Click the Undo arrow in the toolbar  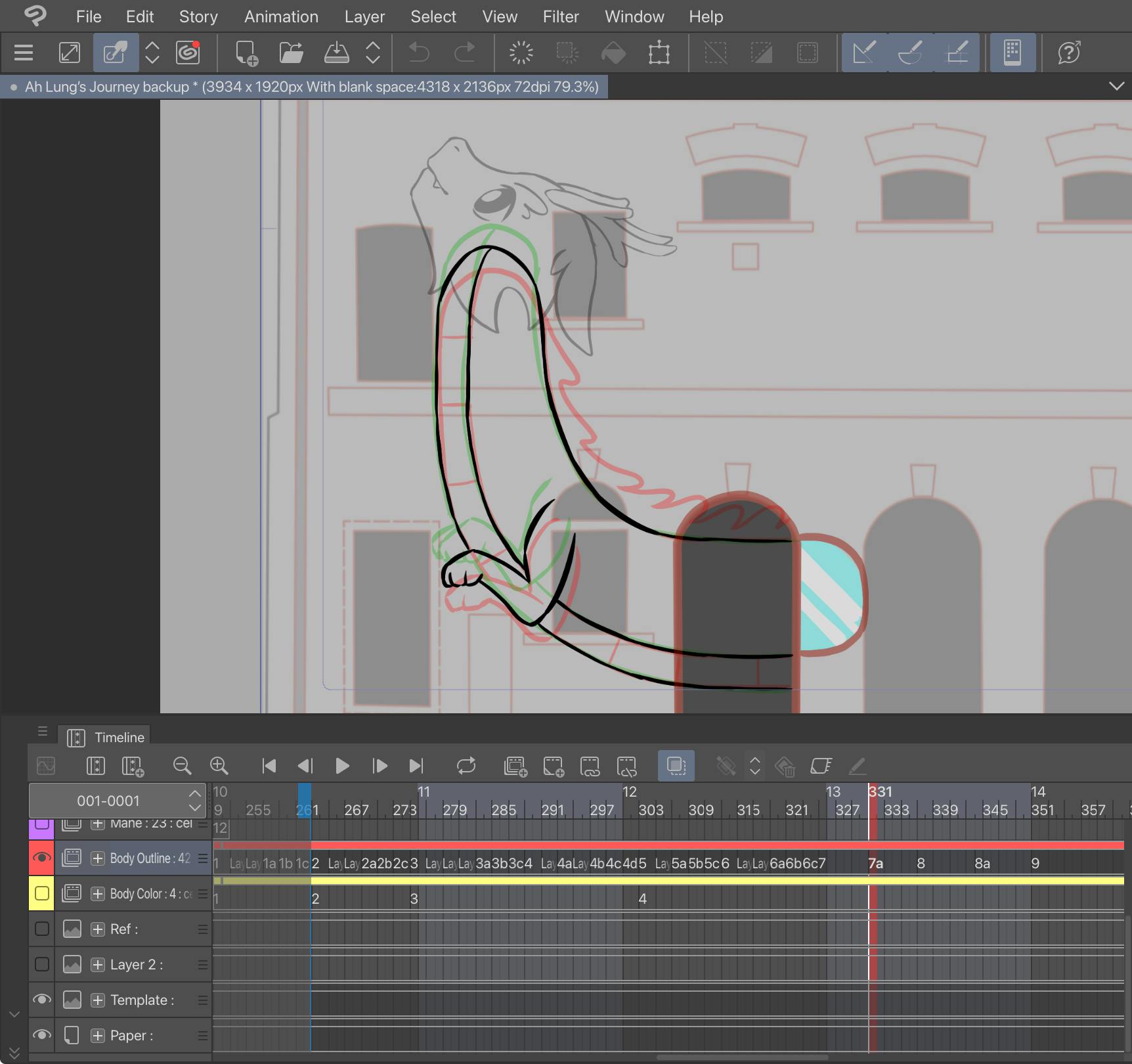click(x=418, y=53)
